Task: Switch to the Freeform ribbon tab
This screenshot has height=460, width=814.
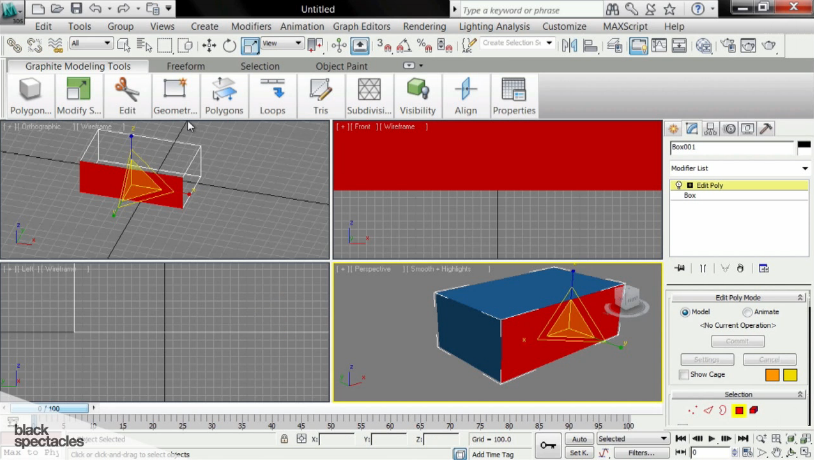Action: tap(185, 66)
